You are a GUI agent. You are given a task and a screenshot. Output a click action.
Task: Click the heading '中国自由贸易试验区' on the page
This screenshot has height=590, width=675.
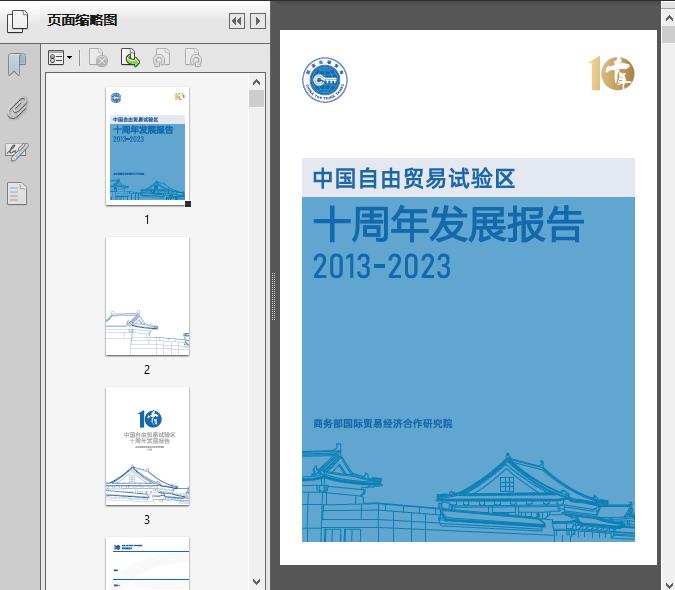(414, 178)
